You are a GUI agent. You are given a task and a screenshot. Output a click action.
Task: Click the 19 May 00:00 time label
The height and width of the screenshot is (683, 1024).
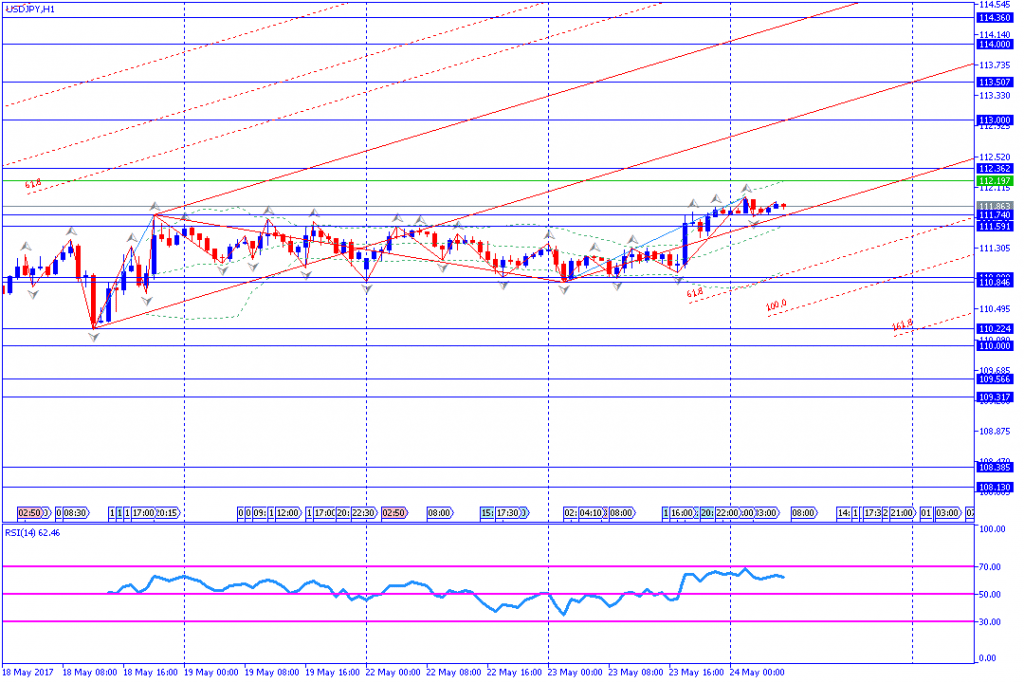(x=211, y=673)
